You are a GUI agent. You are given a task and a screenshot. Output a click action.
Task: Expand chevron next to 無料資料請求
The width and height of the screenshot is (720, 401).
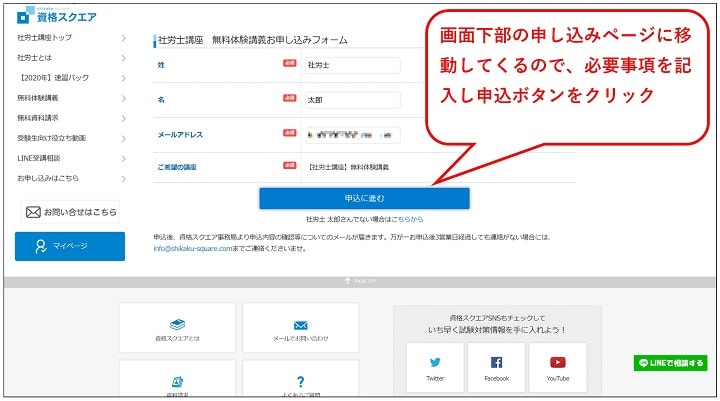click(124, 119)
